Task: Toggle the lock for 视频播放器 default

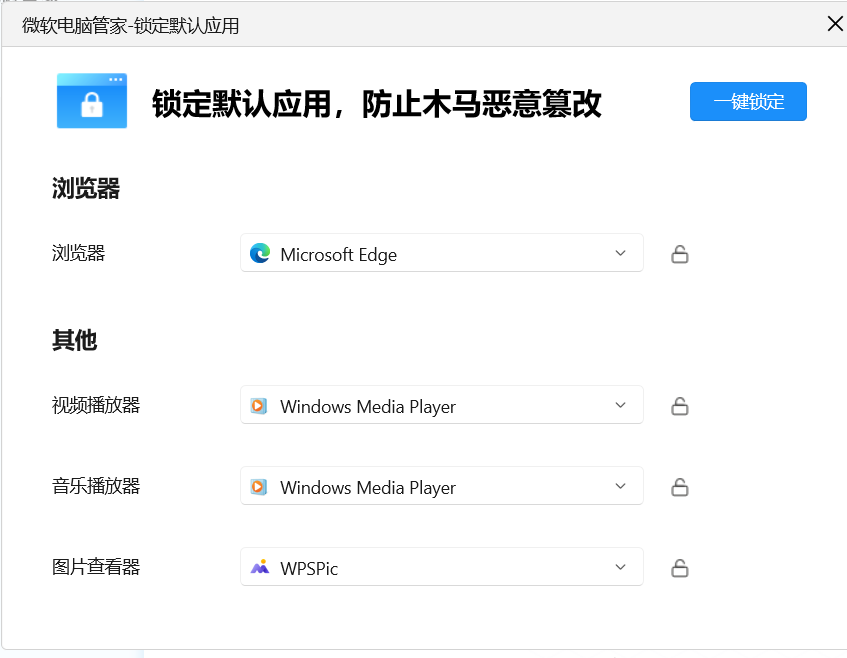Action: [680, 406]
